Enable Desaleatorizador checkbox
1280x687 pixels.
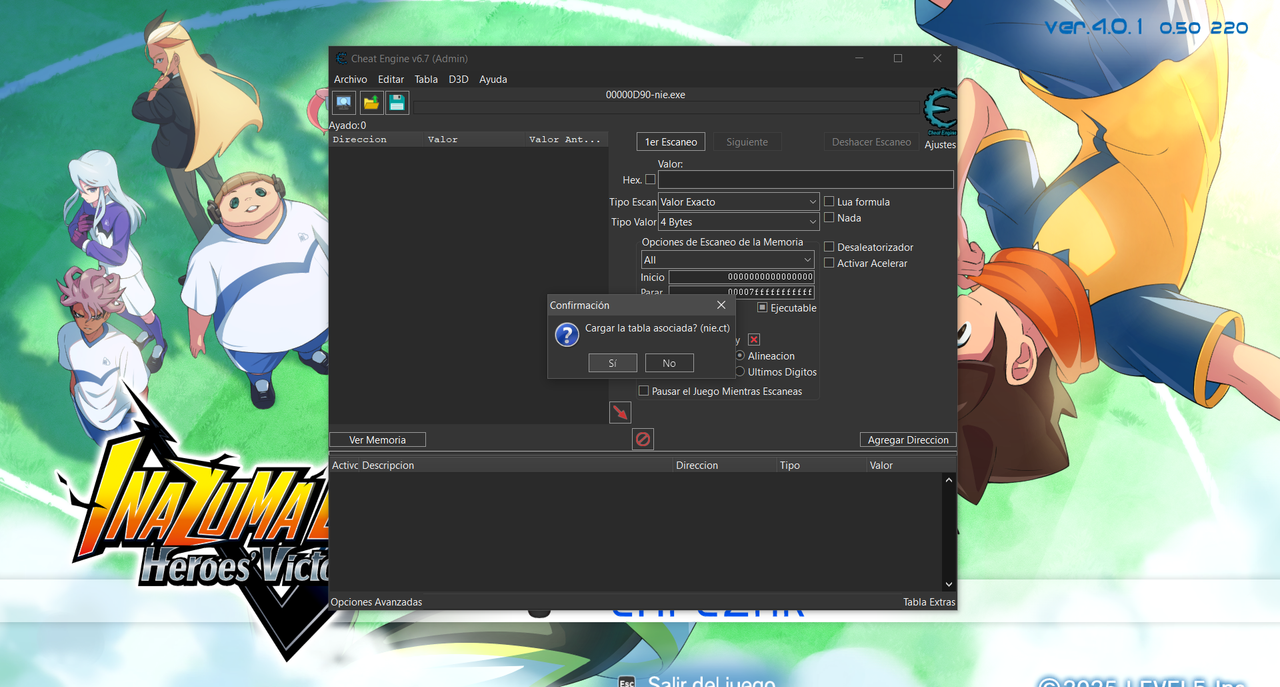[829, 247]
